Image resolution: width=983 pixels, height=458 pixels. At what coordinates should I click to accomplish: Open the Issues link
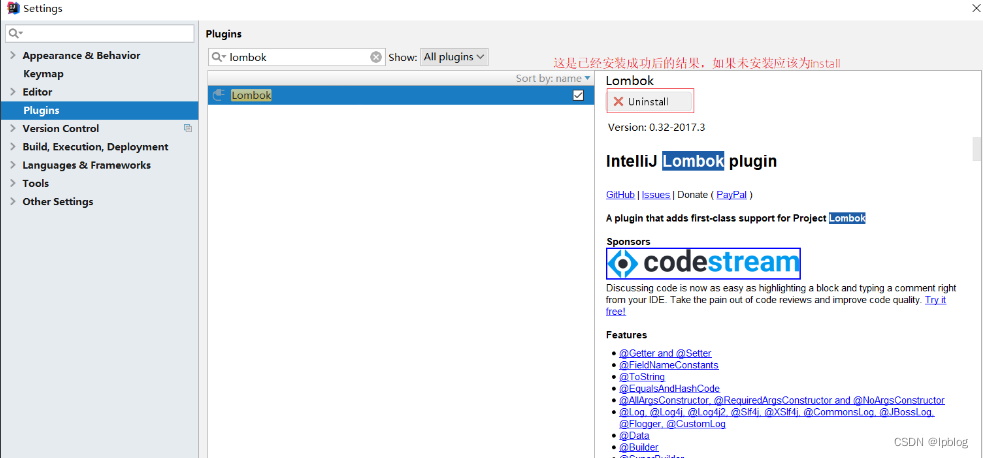656,195
